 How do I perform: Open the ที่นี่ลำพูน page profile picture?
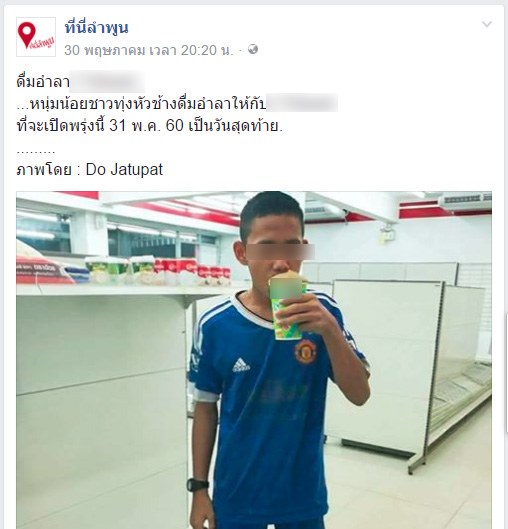click(x=36, y=37)
